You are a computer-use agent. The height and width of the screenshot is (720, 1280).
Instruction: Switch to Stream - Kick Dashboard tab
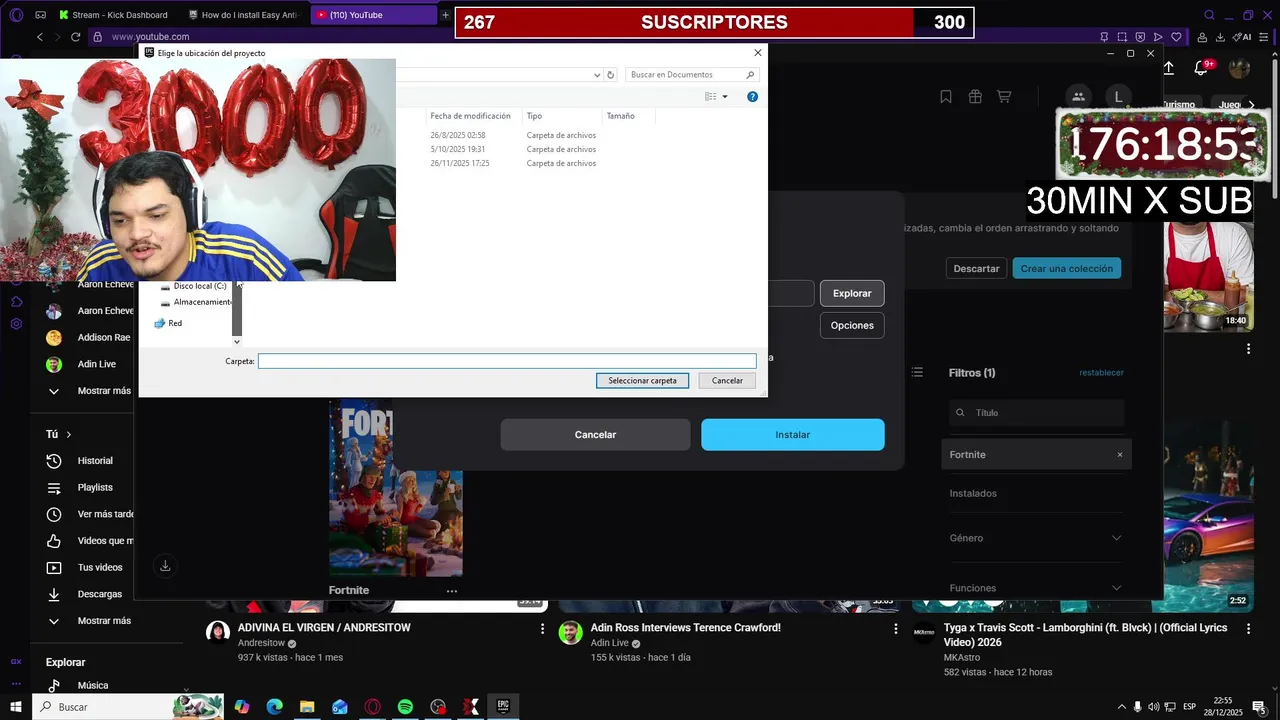pyautogui.click(x=113, y=15)
